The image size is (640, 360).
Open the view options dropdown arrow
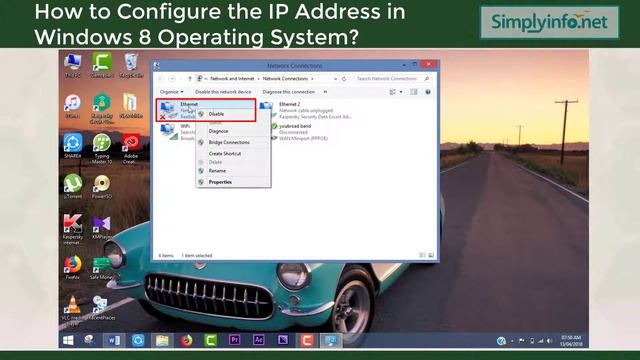click(x=401, y=92)
